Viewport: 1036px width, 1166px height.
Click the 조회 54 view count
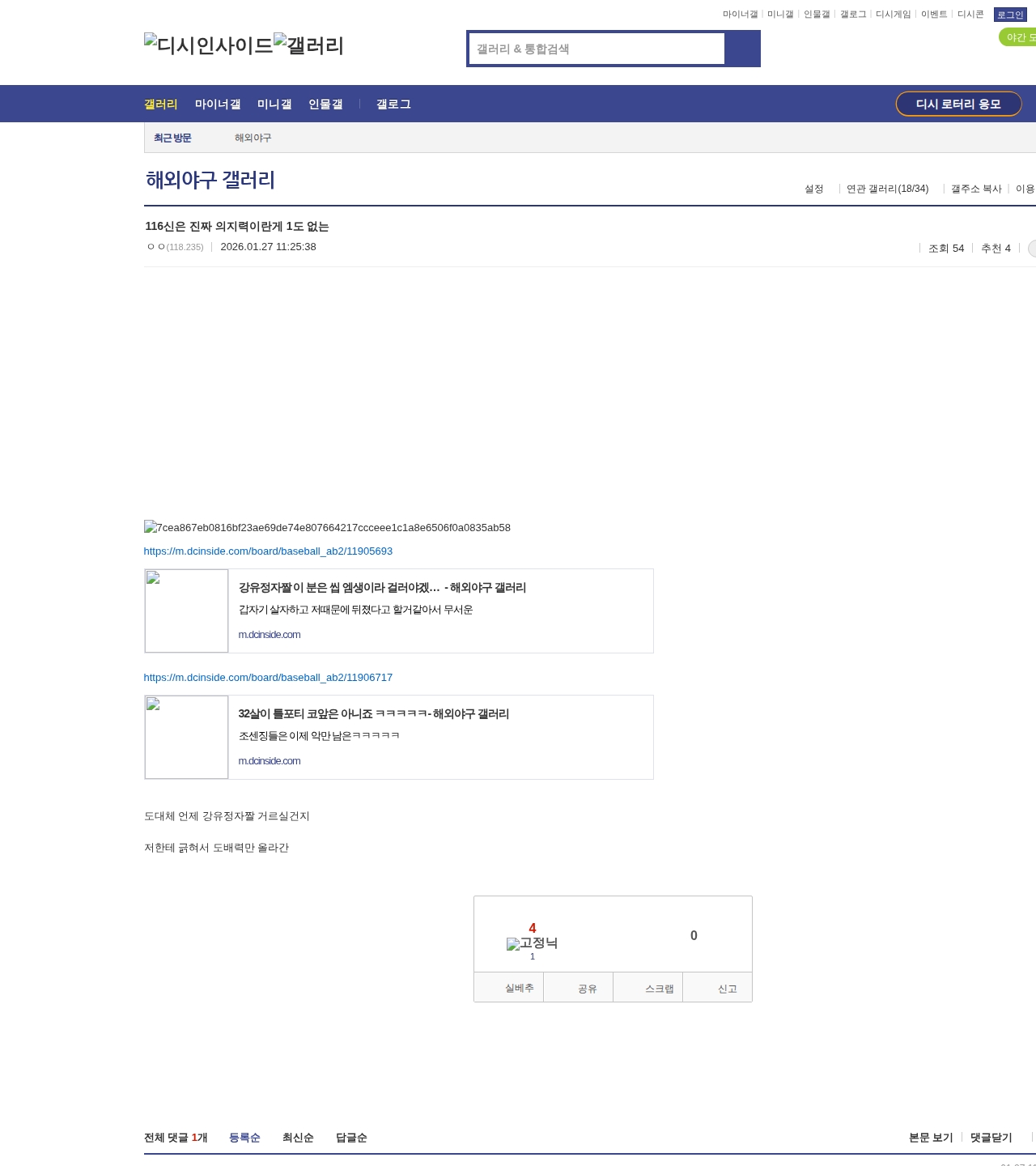(946, 249)
